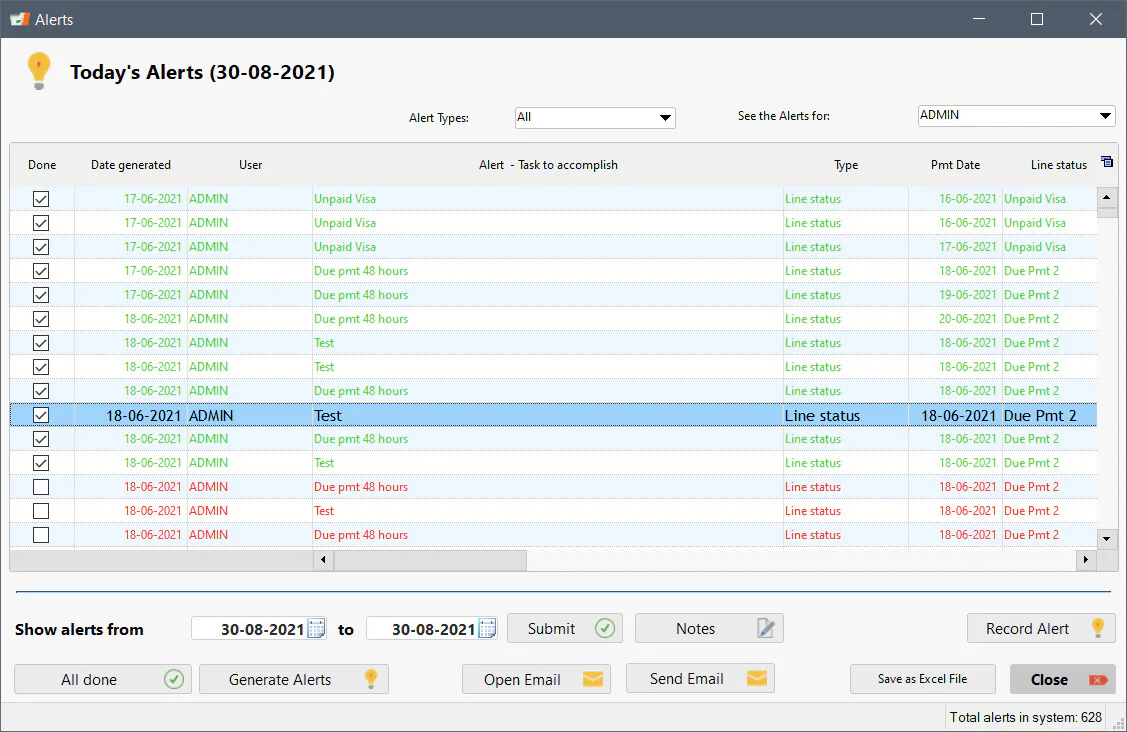The height and width of the screenshot is (732, 1127).
Task: Uncheck Done for the row generated 17-06-2021 with Pmt Date 18-06-2021
Action: [x=41, y=271]
